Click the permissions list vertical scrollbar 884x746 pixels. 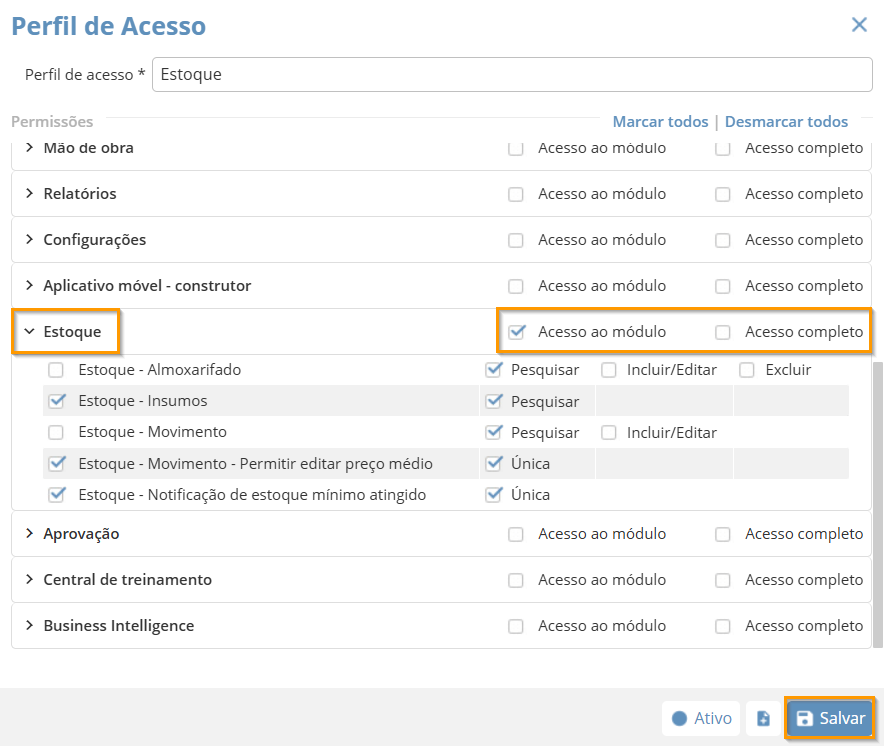point(878,500)
